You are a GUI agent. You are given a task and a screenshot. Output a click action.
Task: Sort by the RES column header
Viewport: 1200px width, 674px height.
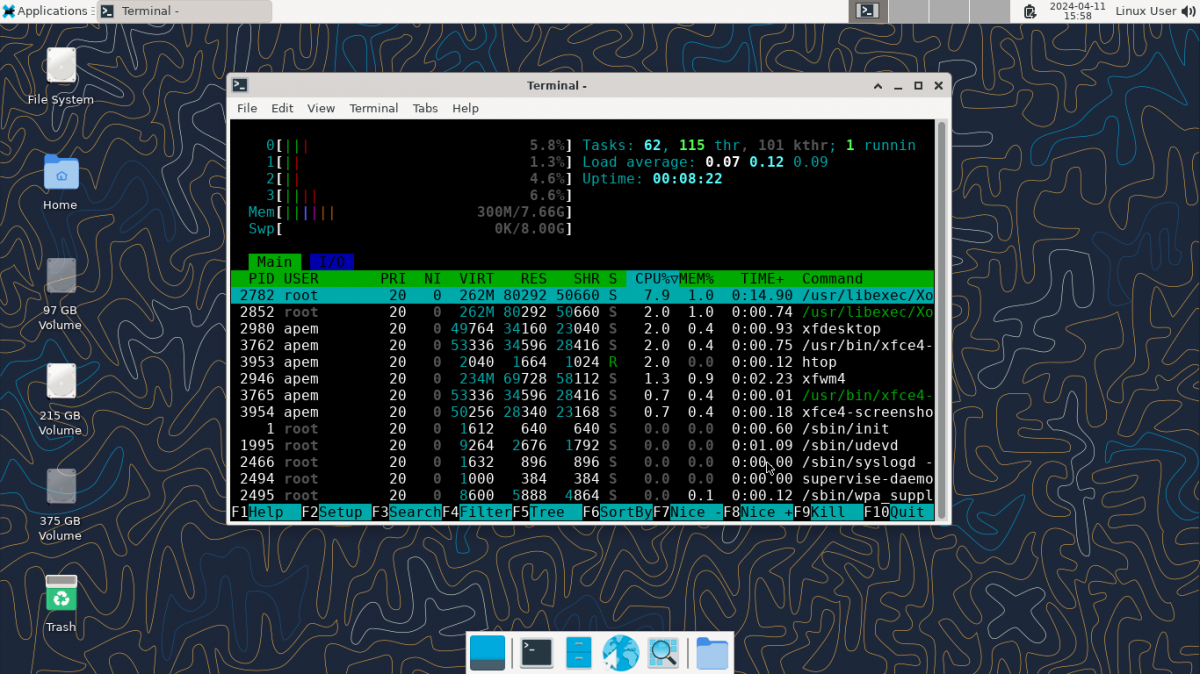(x=533, y=279)
